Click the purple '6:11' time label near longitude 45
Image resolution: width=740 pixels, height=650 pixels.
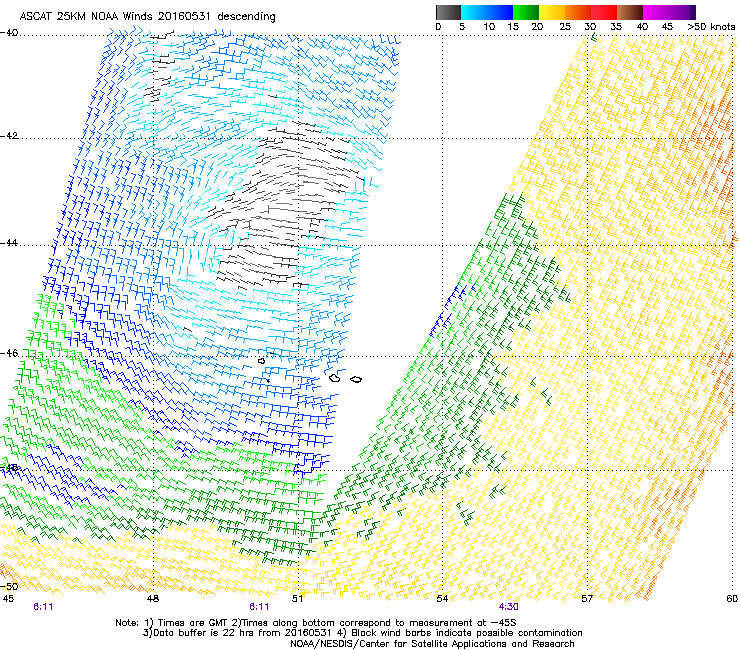(43, 607)
